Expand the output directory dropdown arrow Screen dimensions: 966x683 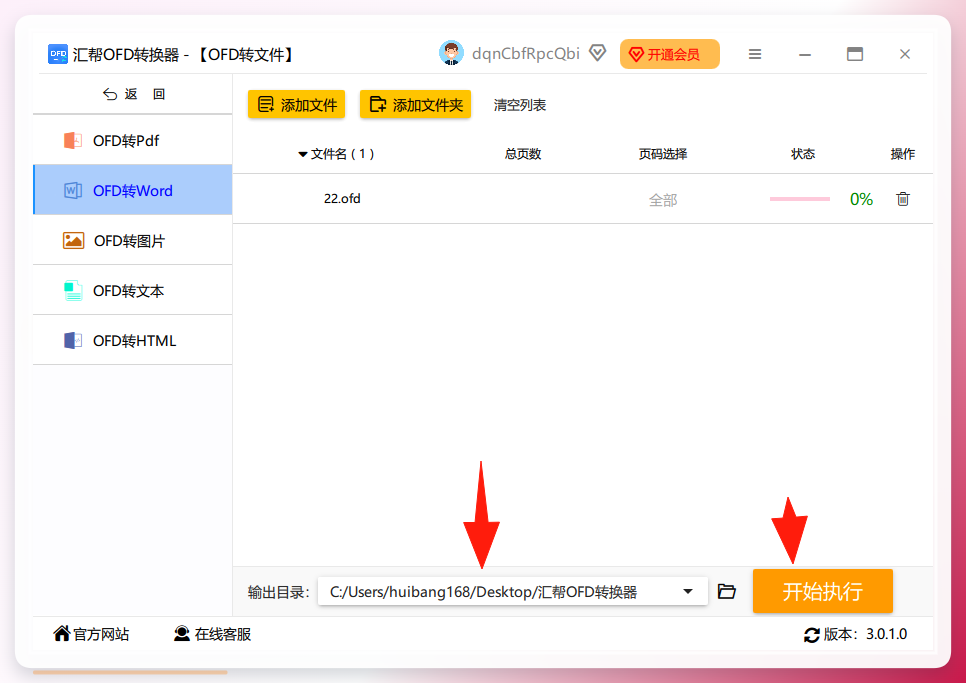point(688,591)
